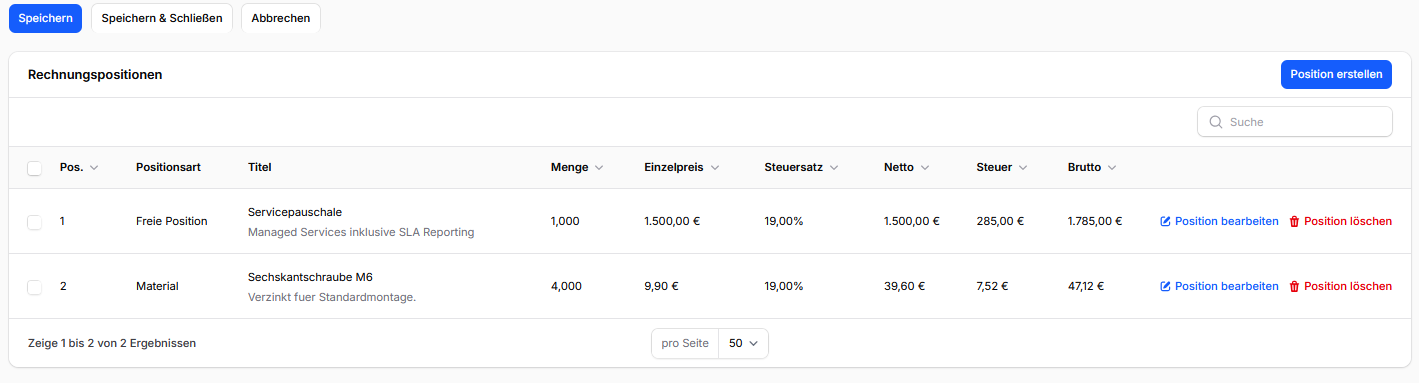Click the quantity value 4,000

tap(566, 287)
